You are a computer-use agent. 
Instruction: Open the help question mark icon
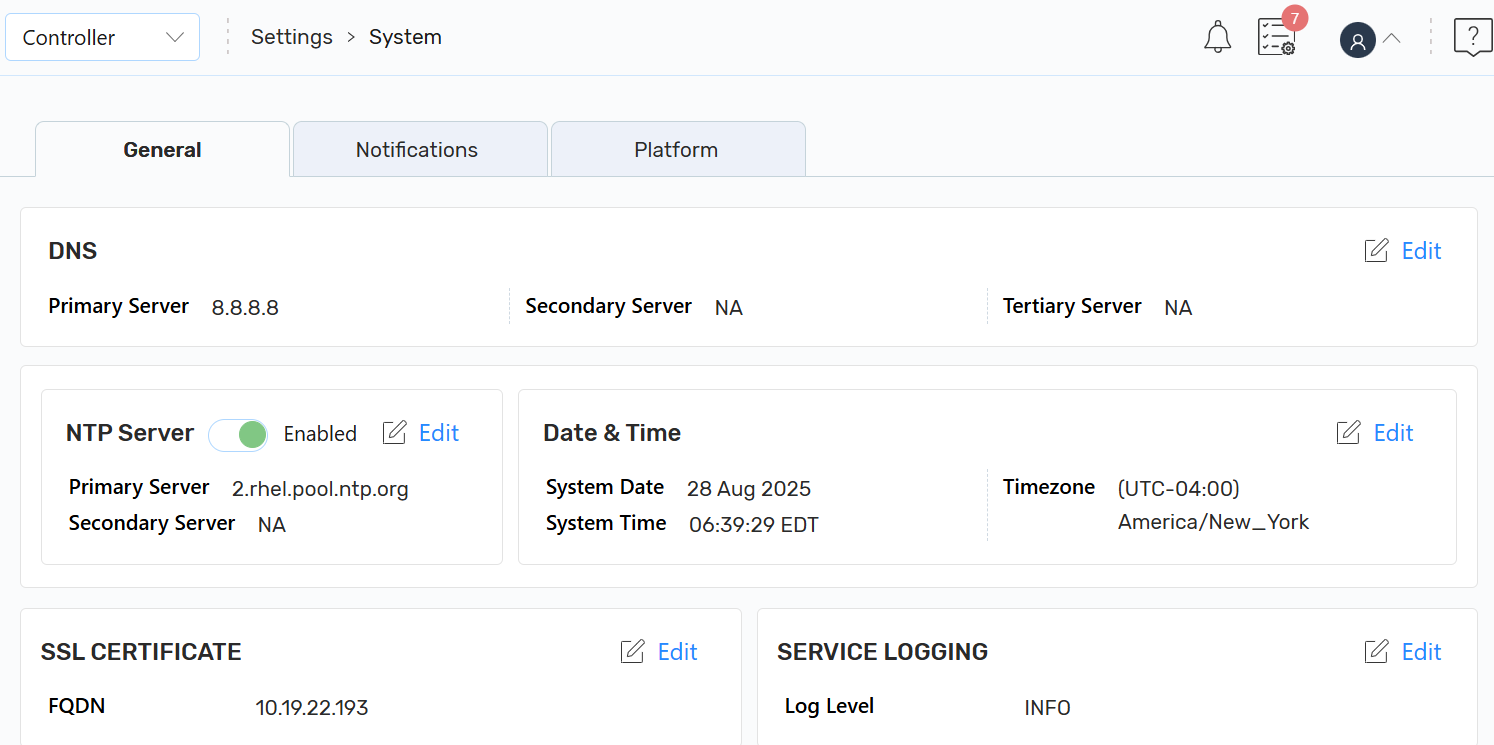coord(1472,38)
